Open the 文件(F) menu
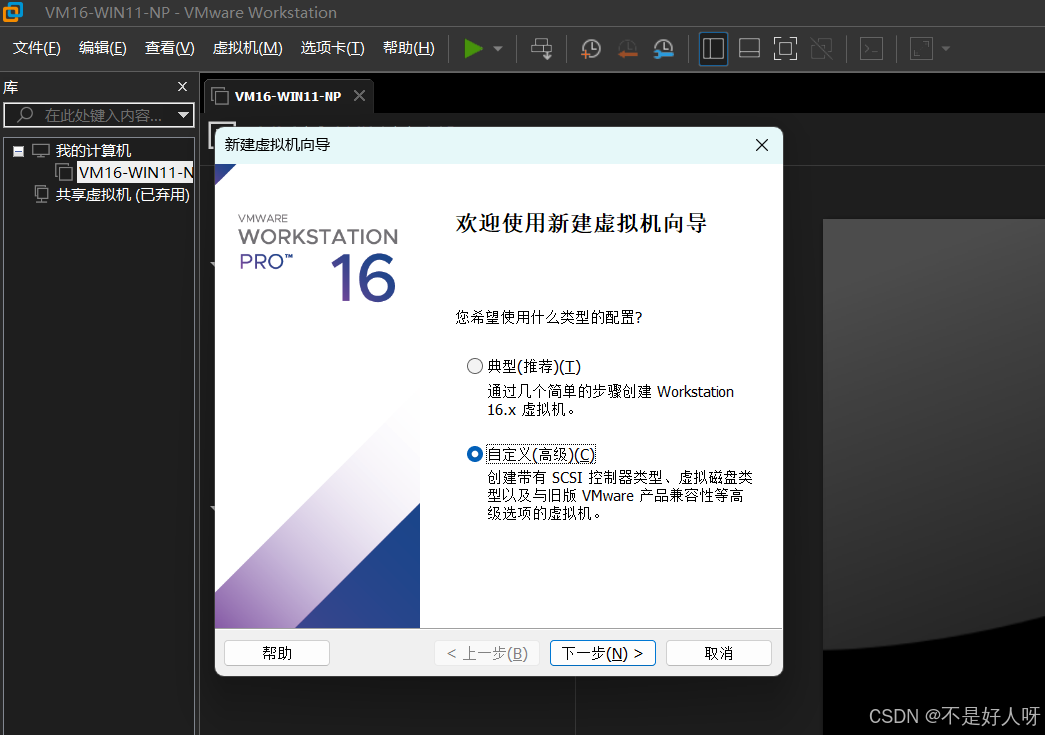 click(37, 48)
